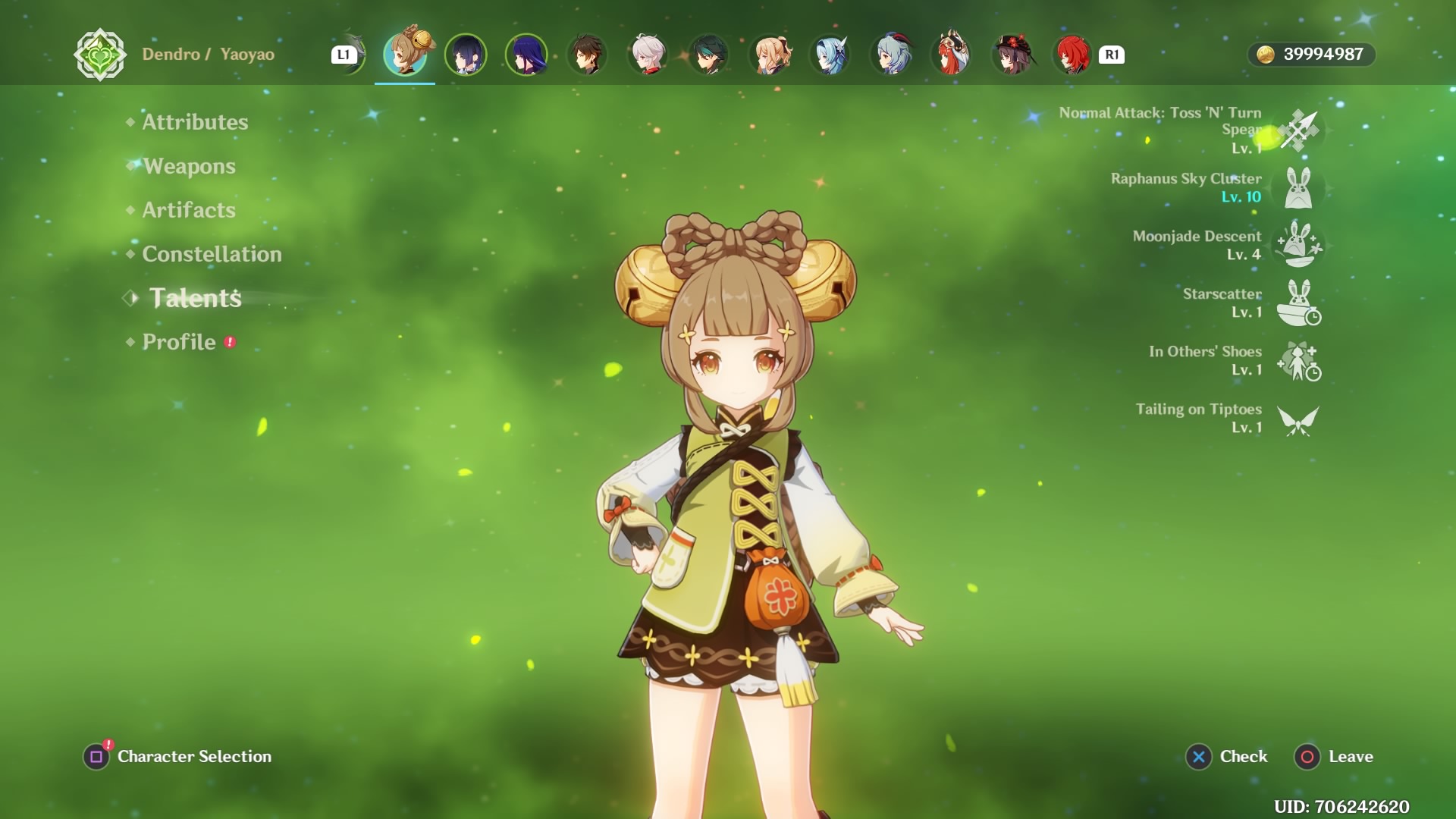Screen dimensions: 1456x819
Task: Click the Normal Attack: Toss 'N' Turn Spear label
Action: click(1160, 121)
